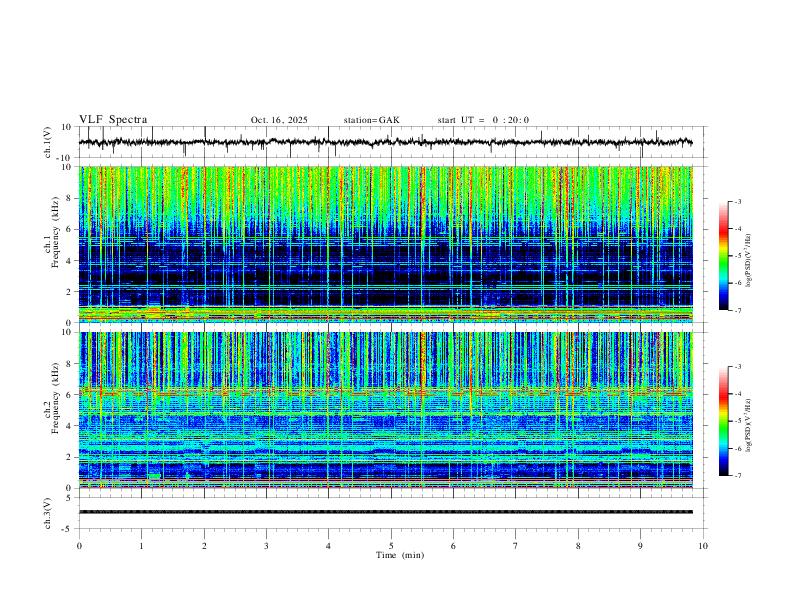Click the time axis tick label '5'
The width and height of the screenshot is (792, 612).
[391, 546]
